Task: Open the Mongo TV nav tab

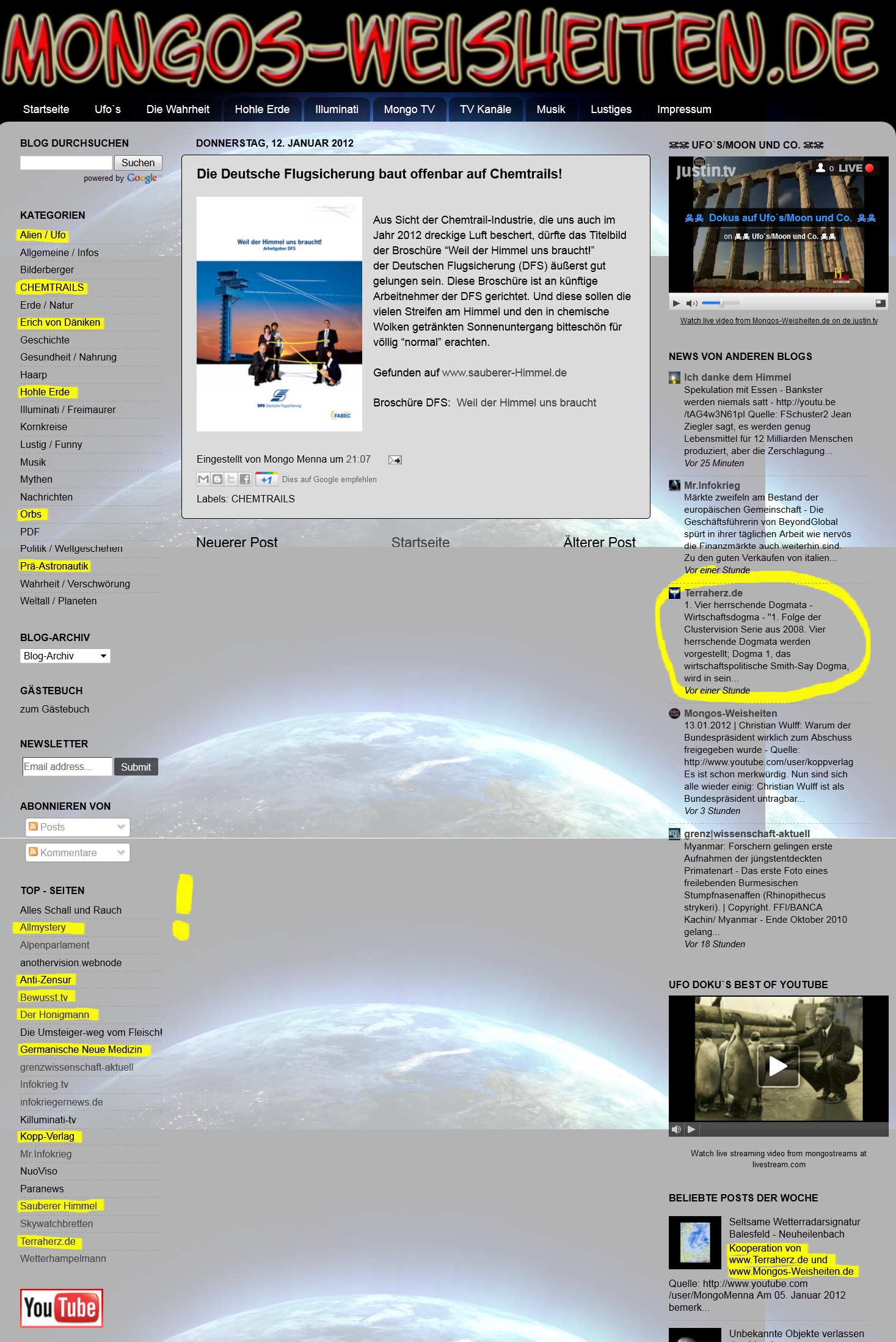Action: tap(409, 109)
